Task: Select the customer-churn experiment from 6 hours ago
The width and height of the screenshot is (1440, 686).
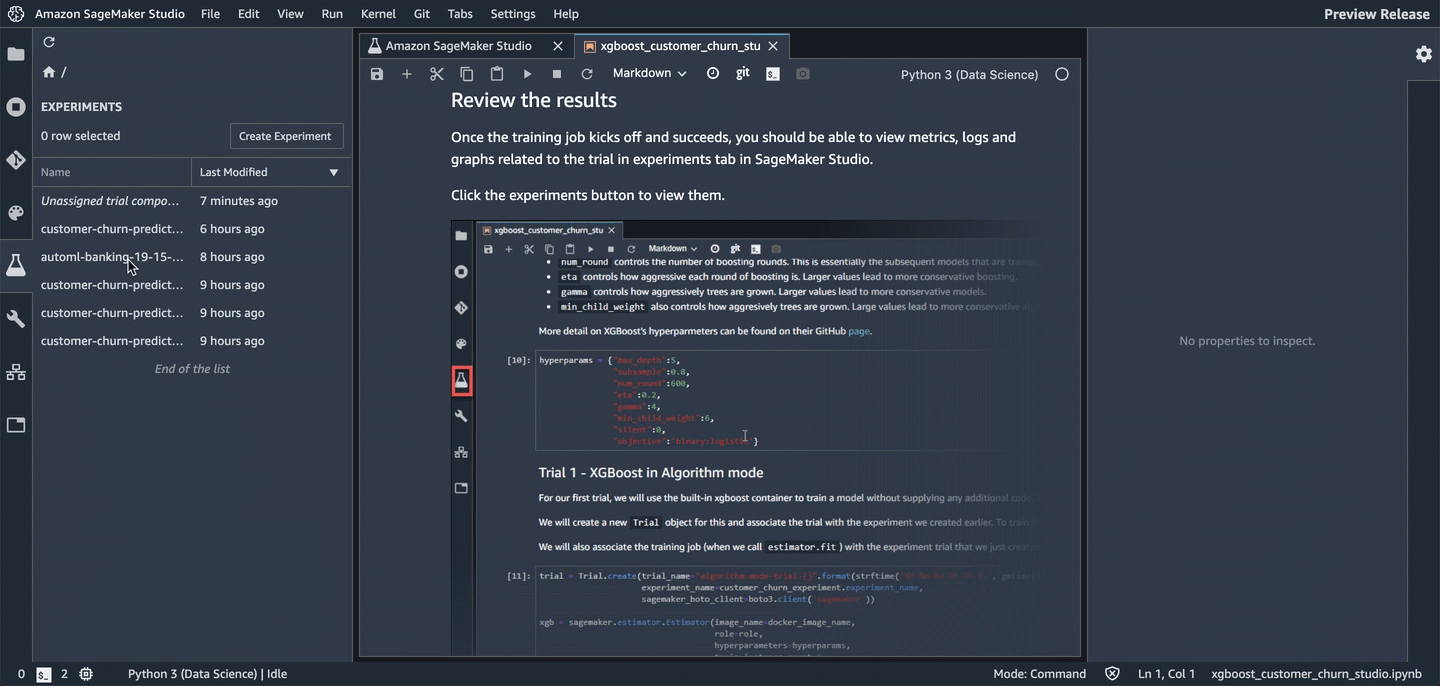Action: [192, 229]
